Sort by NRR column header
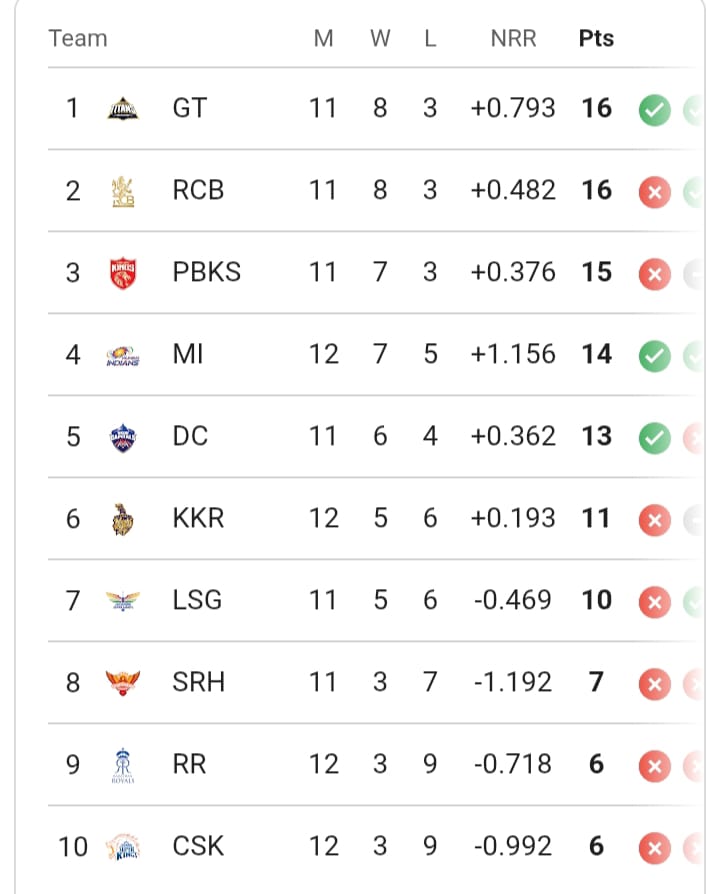719x894 pixels. pyautogui.click(x=513, y=39)
